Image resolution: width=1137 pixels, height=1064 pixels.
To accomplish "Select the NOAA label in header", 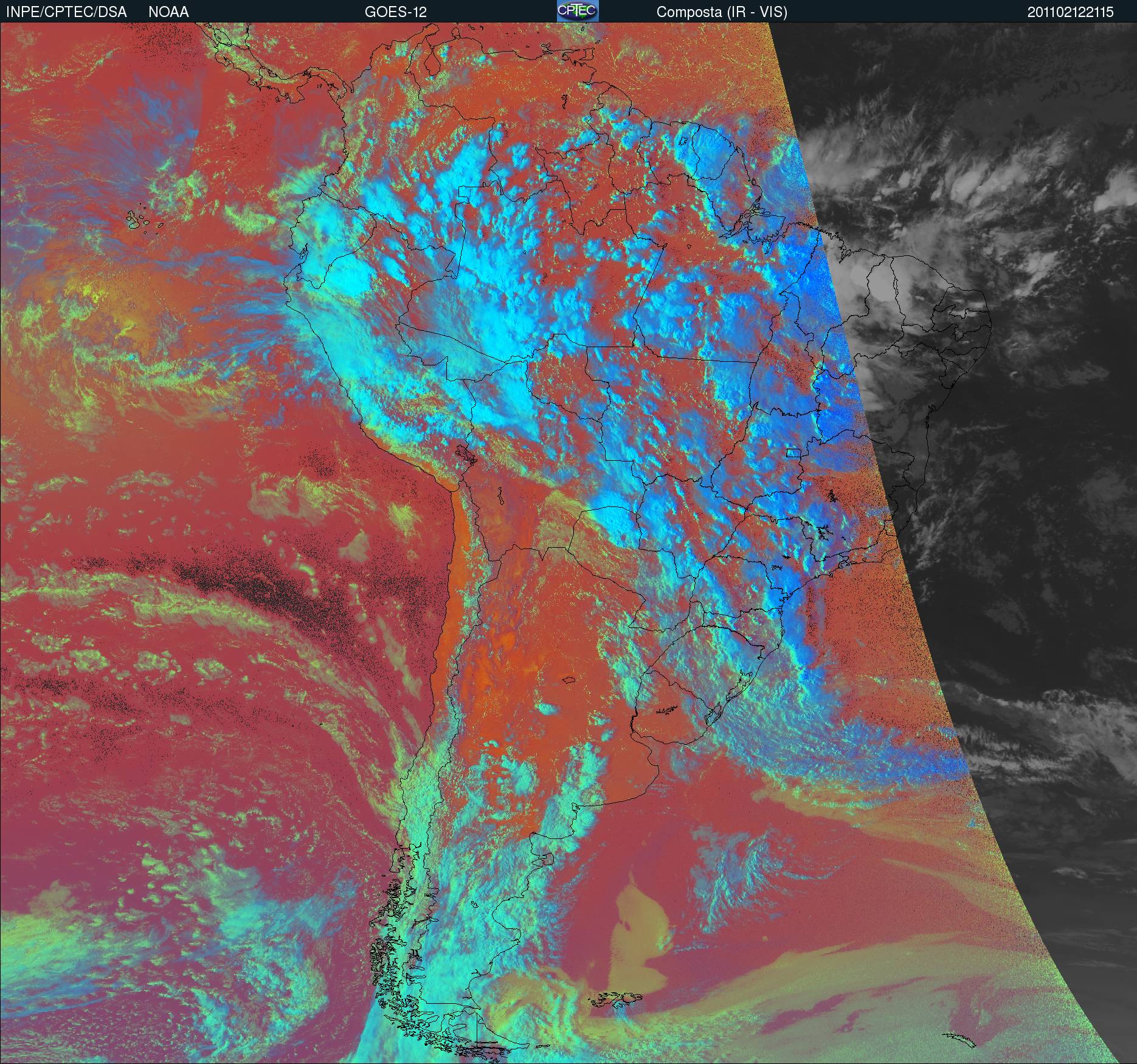I will tap(168, 12).
